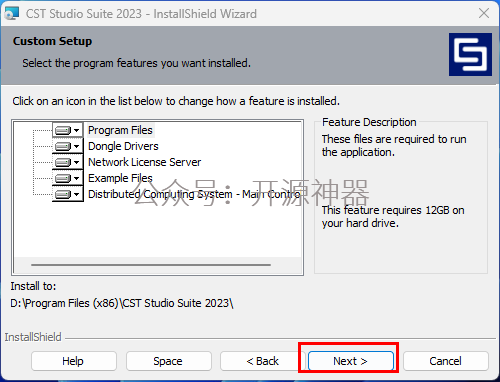Select the Network License Server label
The image size is (500, 382).
(x=144, y=162)
